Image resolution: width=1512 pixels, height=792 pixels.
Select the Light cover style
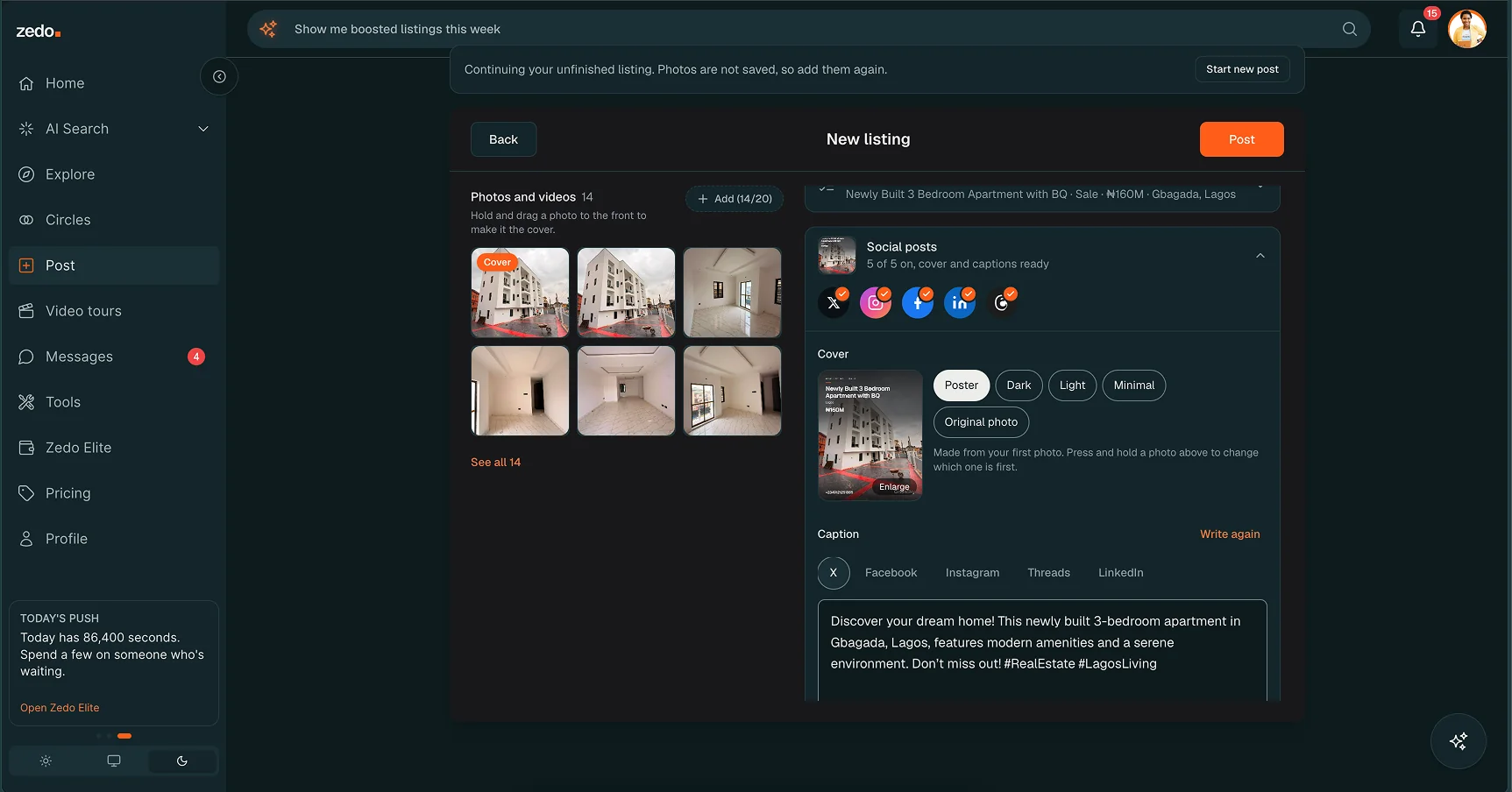(x=1072, y=385)
